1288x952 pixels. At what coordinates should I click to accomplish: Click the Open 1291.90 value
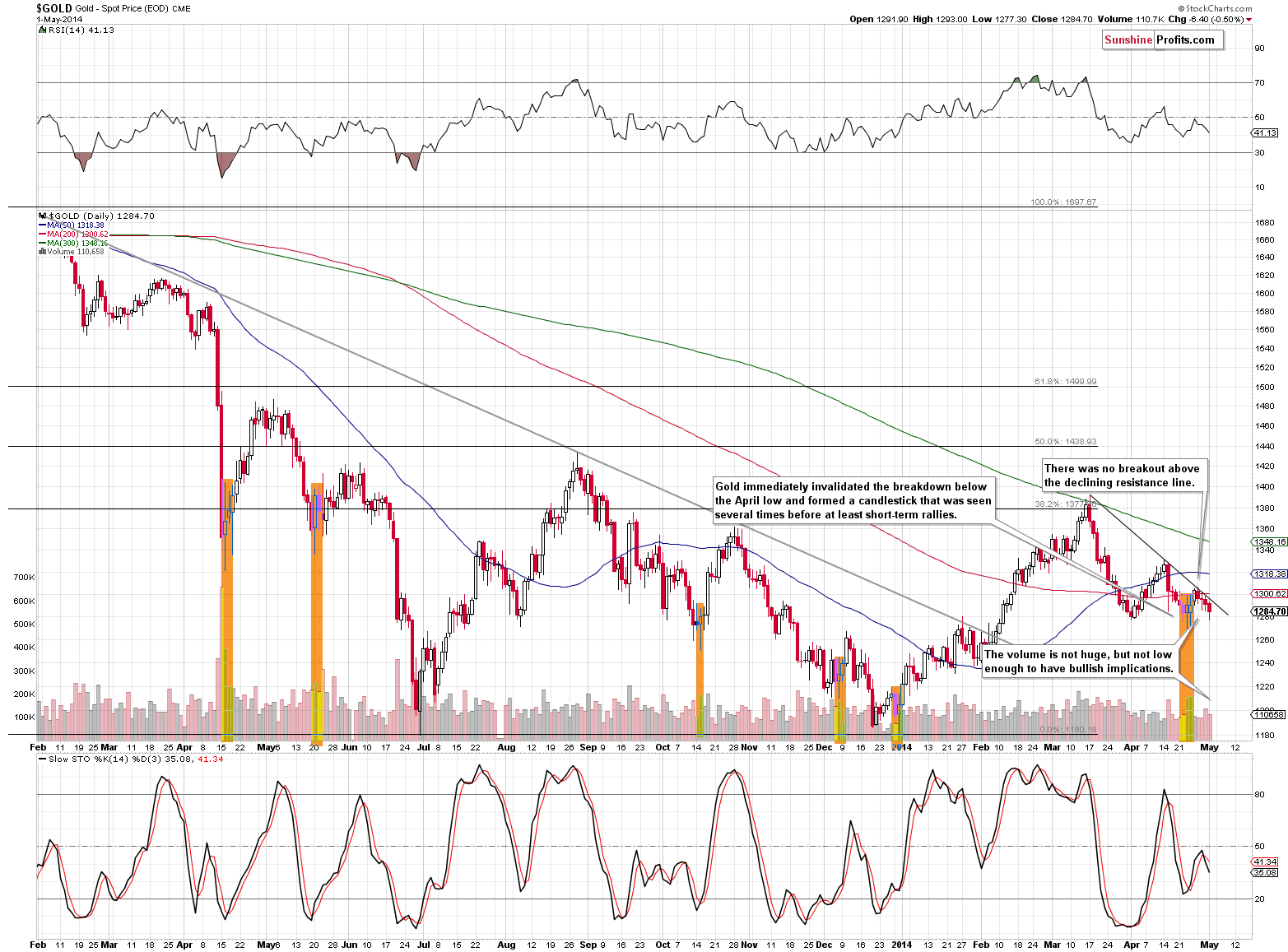point(879,19)
